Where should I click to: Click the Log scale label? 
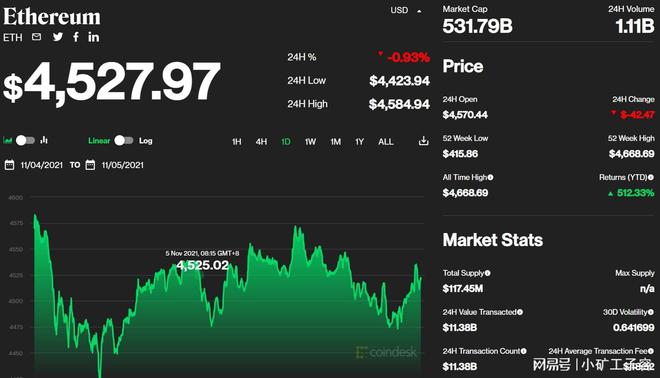pos(146,141)
